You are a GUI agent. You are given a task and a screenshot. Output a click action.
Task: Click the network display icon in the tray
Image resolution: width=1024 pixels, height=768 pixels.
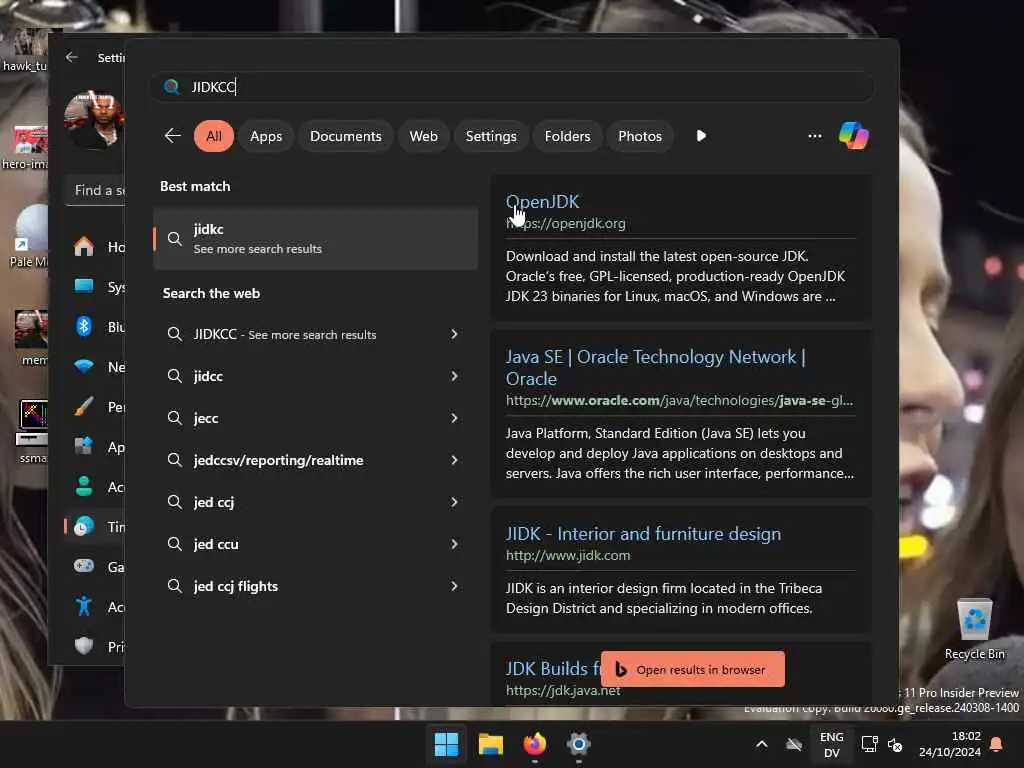tap(870, 744)
